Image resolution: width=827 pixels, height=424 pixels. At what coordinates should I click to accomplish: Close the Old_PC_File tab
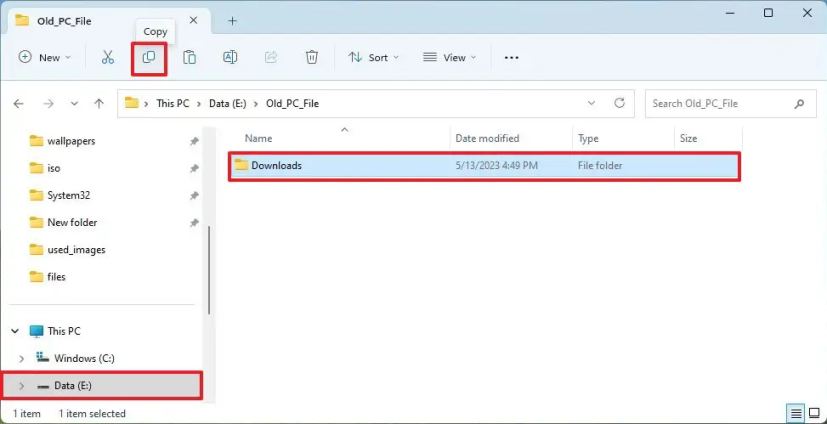coord(194,21)
